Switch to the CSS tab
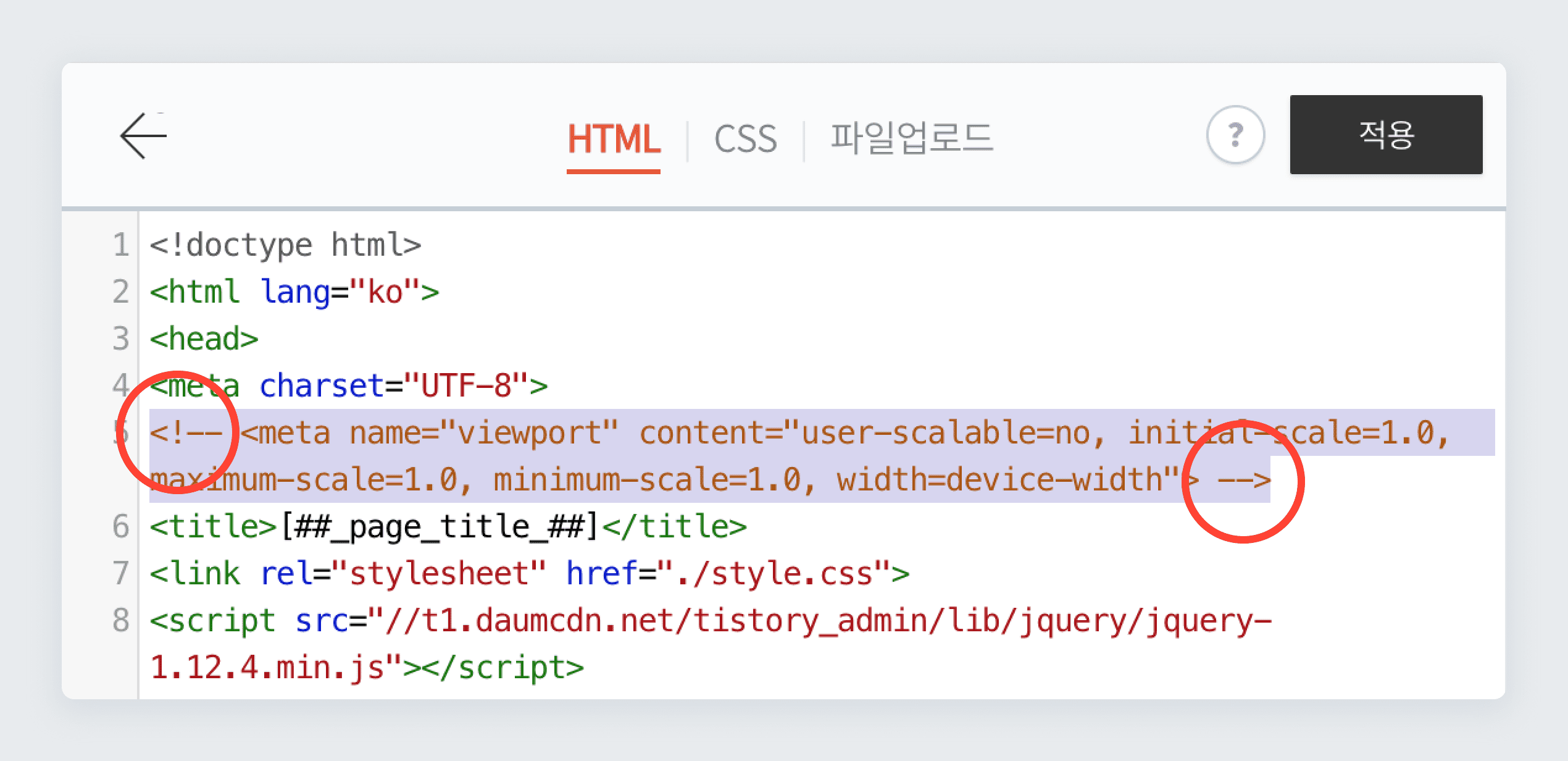Screen dimensions: 1568x761 [x=745, y=139]
